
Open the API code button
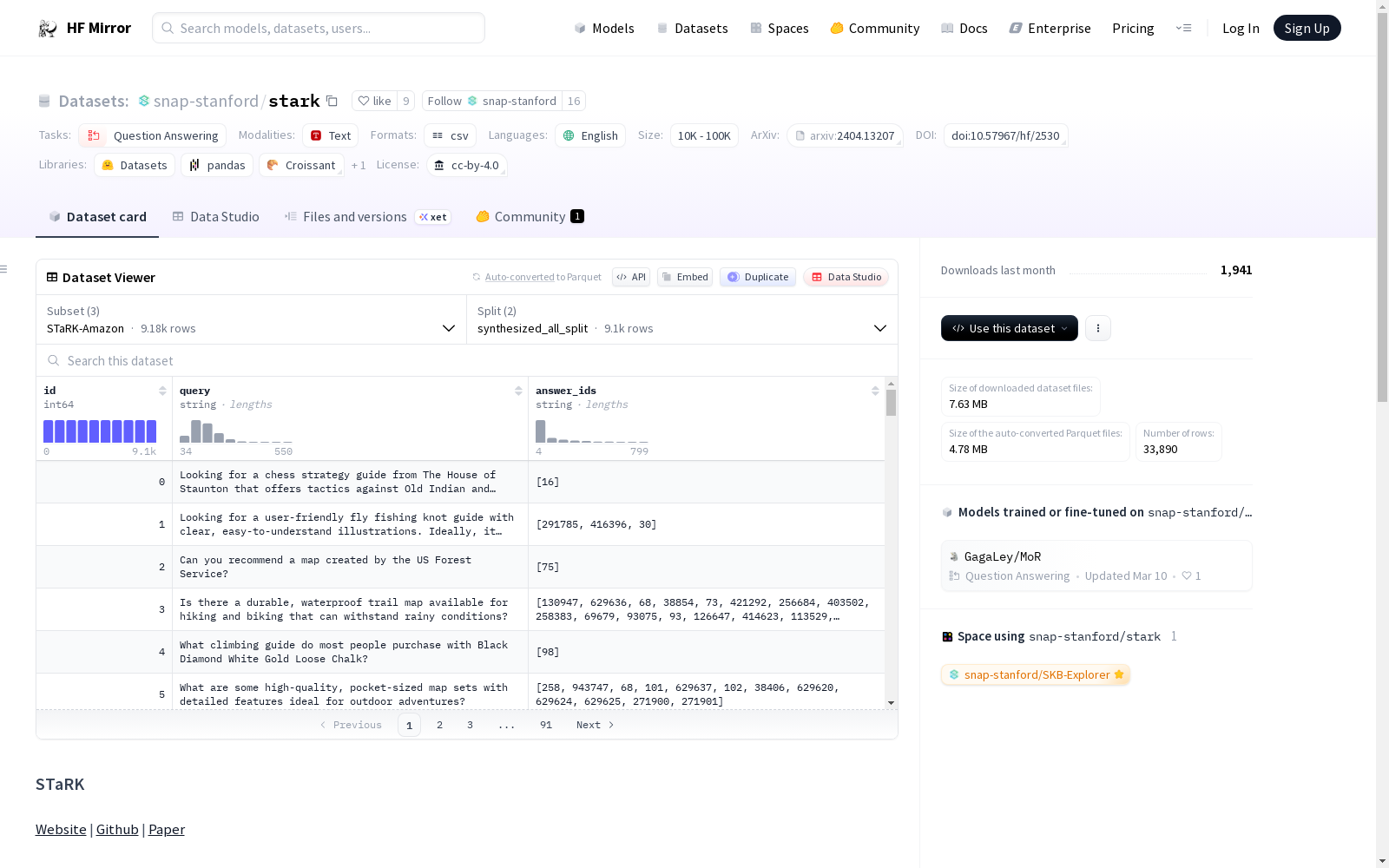tap(631, 277)
